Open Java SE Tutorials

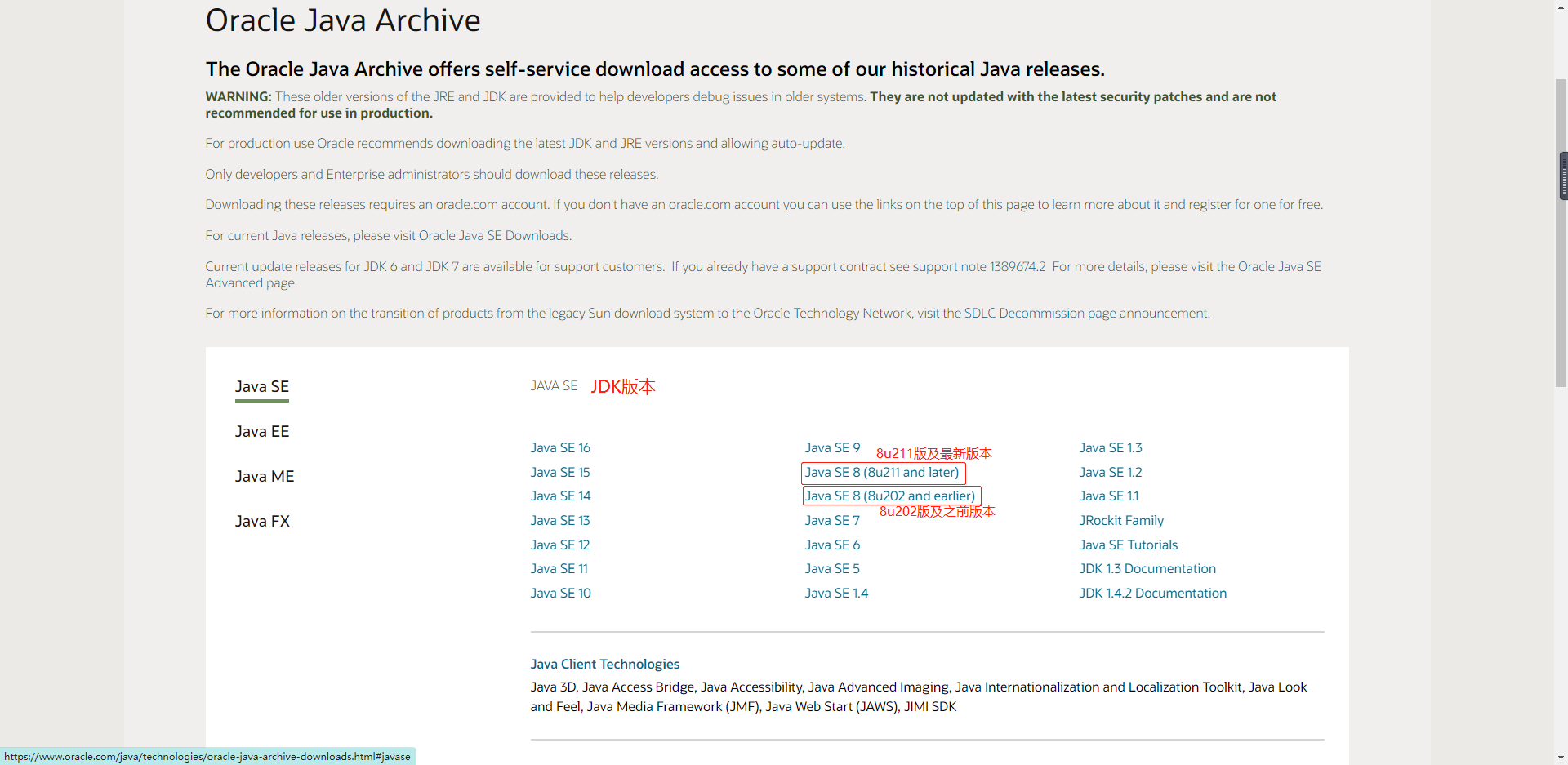1127,545
